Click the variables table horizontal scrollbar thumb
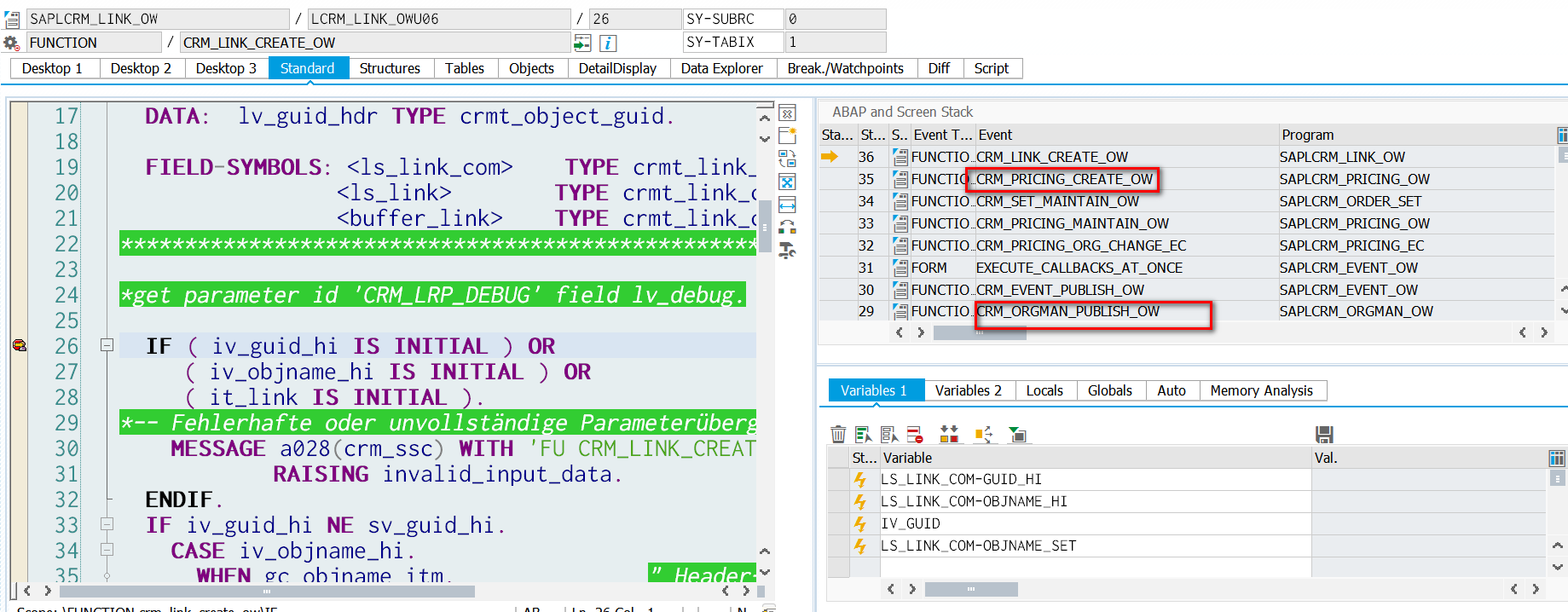 [x=971, y=589]
